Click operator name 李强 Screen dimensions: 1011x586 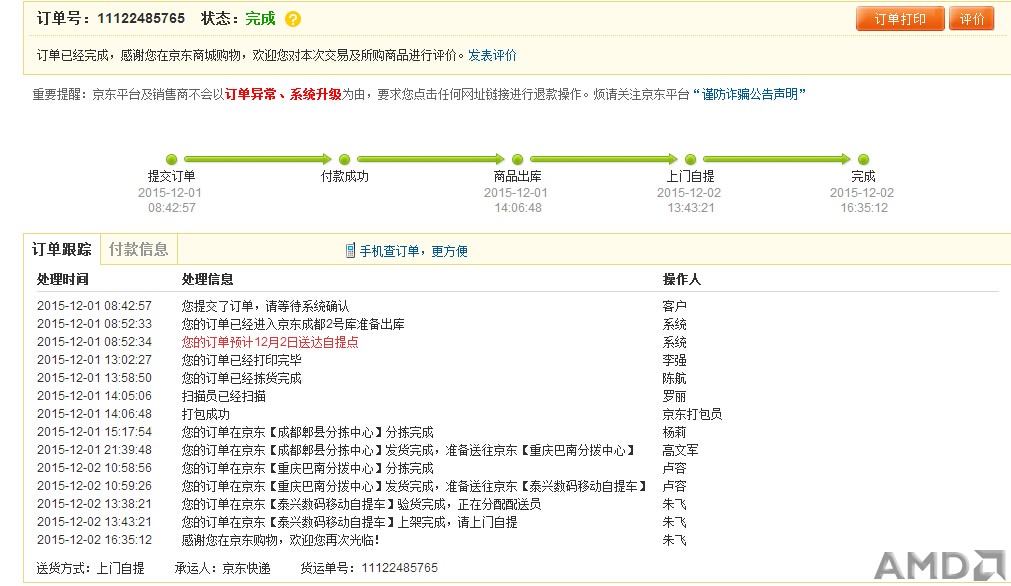point(674,360)
